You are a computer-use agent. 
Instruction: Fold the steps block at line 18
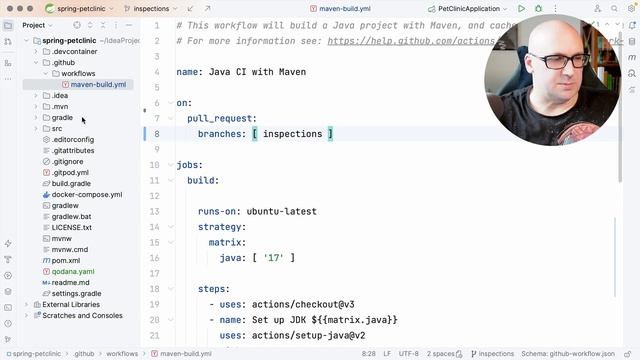coord(171,289)
